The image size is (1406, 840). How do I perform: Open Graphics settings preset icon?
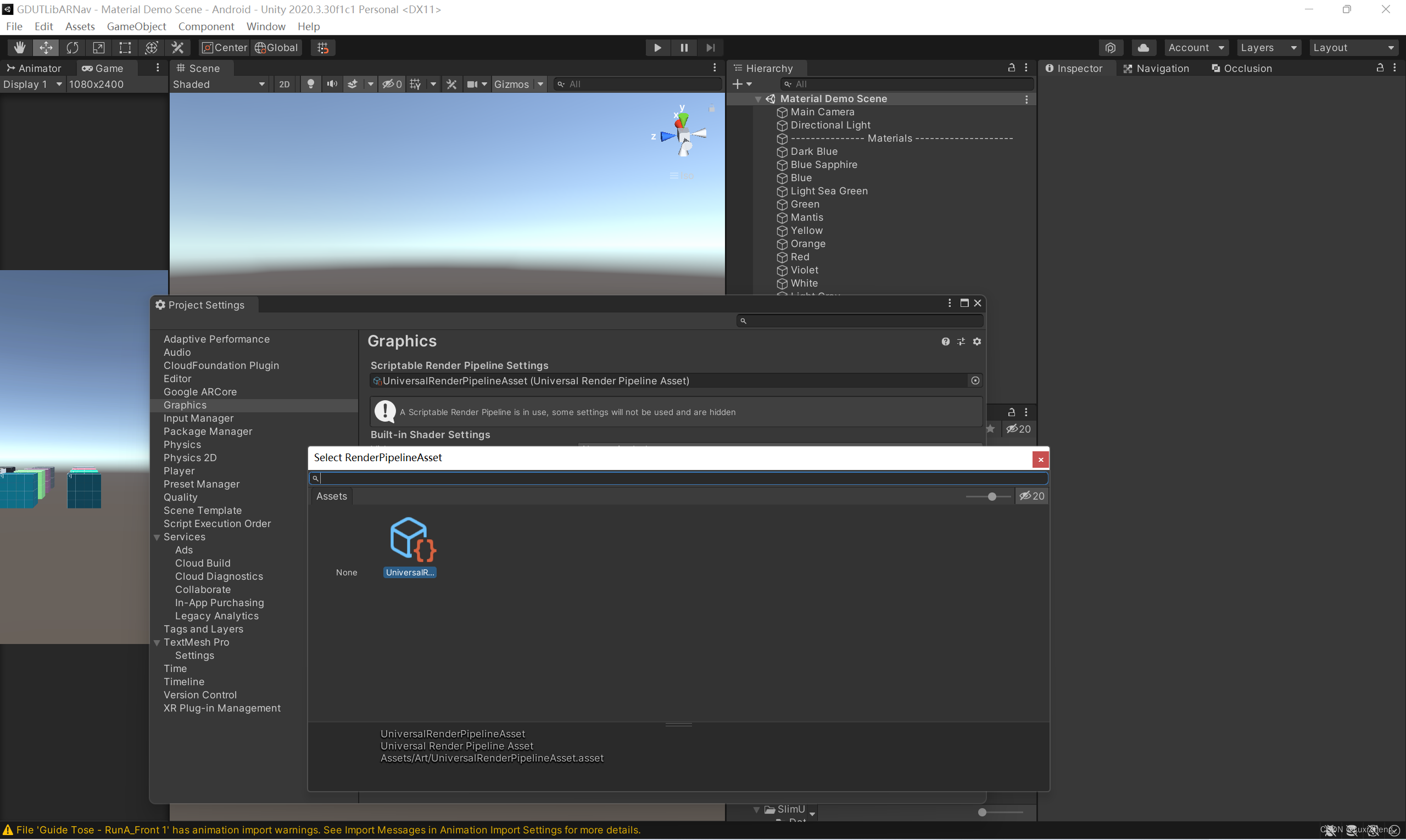coord(961,341)
